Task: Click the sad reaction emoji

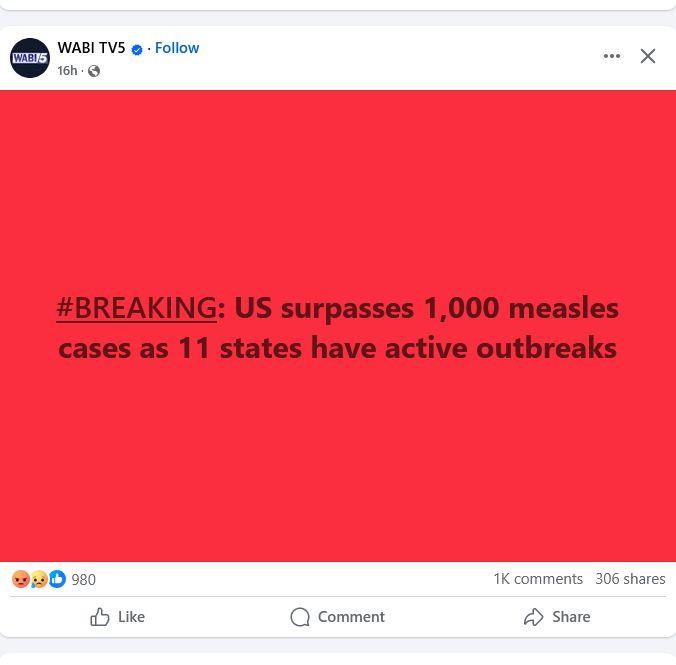Action: pyautogui.click(x=39, y=579)
